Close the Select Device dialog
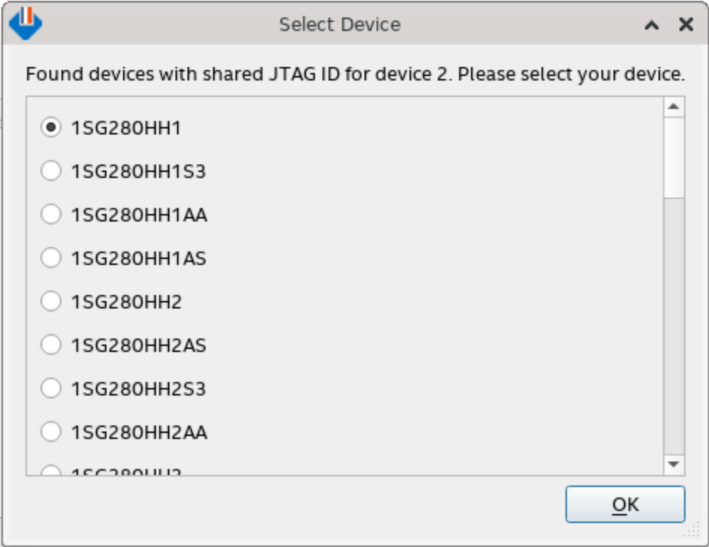 686,25
